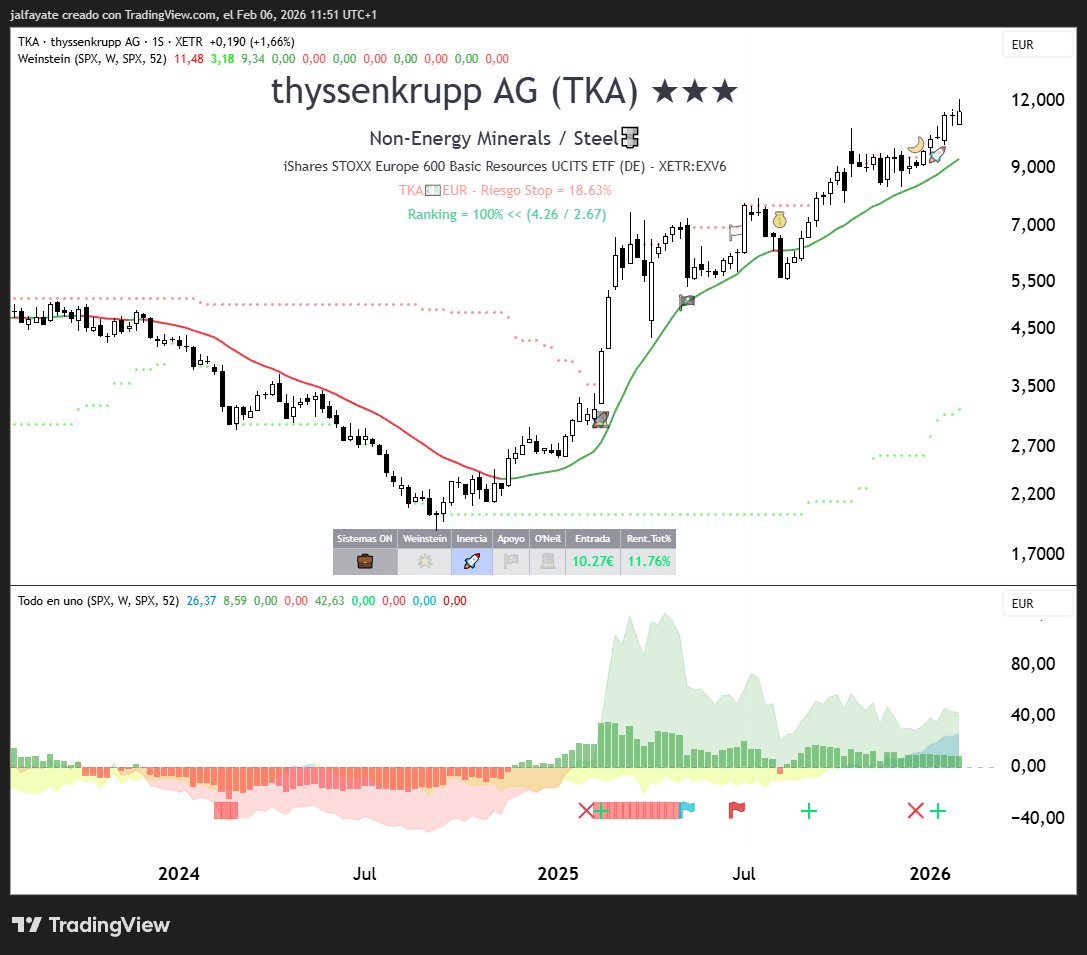Click the faded spark icon under Weinstein
The image size is (1087, 955).
424,561
